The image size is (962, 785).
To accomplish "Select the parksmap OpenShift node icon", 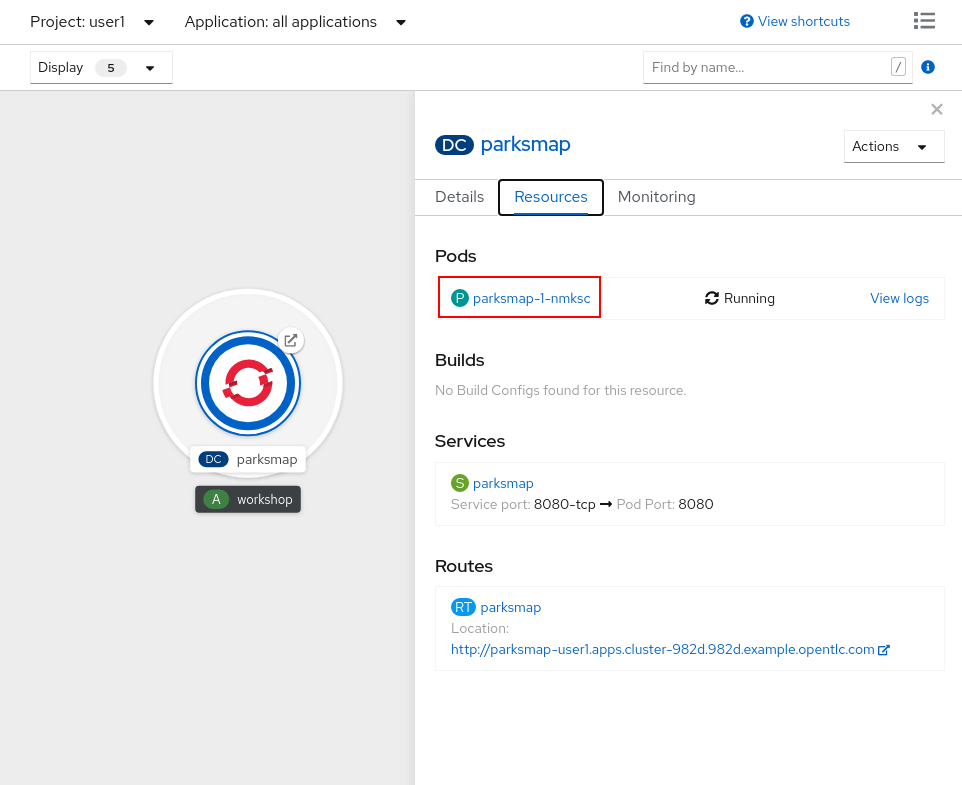I will (247, 383).
